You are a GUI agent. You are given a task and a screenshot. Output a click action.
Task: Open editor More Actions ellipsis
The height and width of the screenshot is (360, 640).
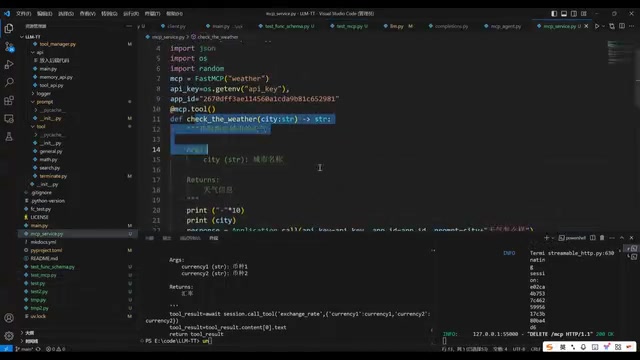631,26
